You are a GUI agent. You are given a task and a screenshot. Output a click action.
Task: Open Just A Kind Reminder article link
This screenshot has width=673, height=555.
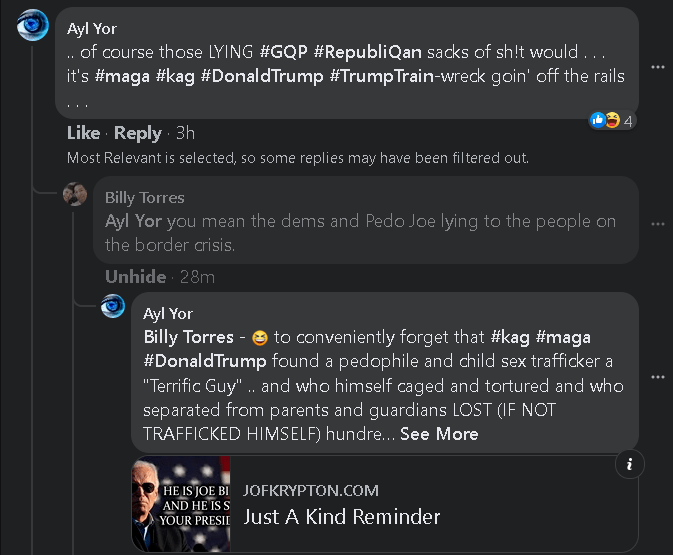(x=342, y=517)
